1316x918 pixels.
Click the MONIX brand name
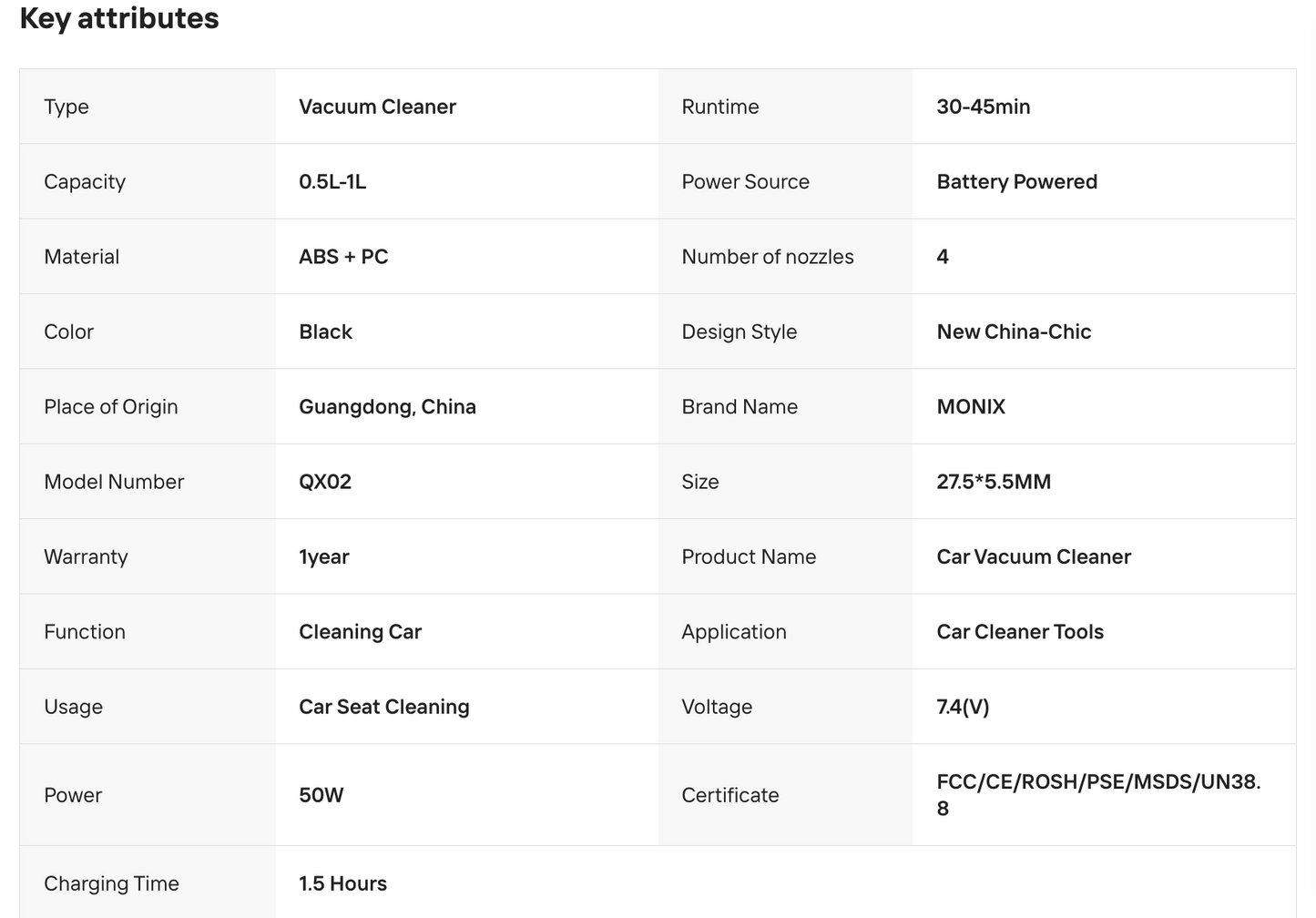[971, 407]
